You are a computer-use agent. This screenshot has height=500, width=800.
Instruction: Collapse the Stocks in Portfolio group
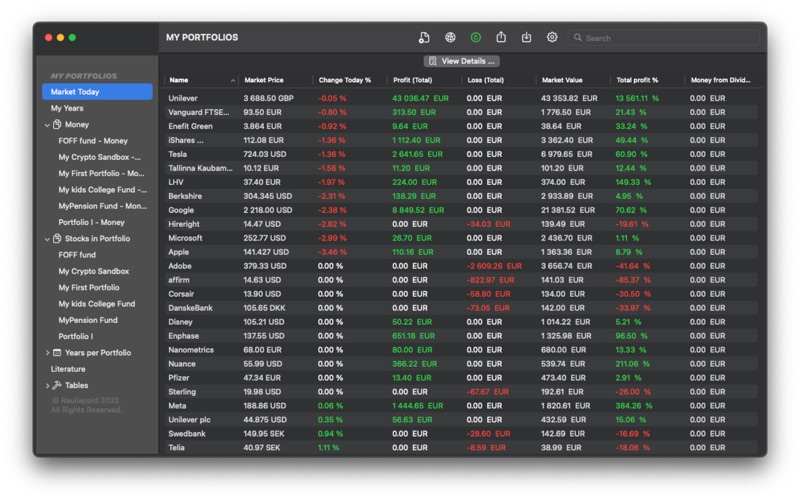pos(47,239)
